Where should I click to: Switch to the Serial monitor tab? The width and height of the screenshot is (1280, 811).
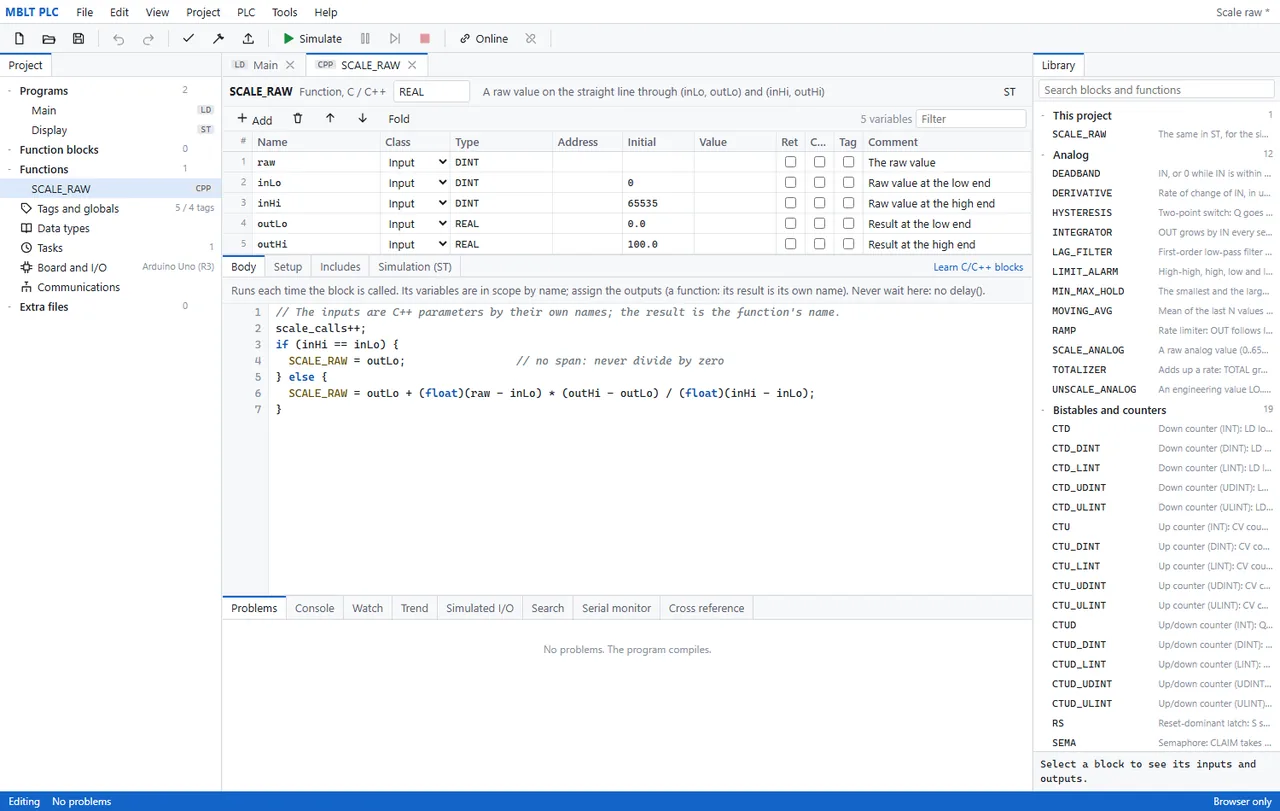616,608
